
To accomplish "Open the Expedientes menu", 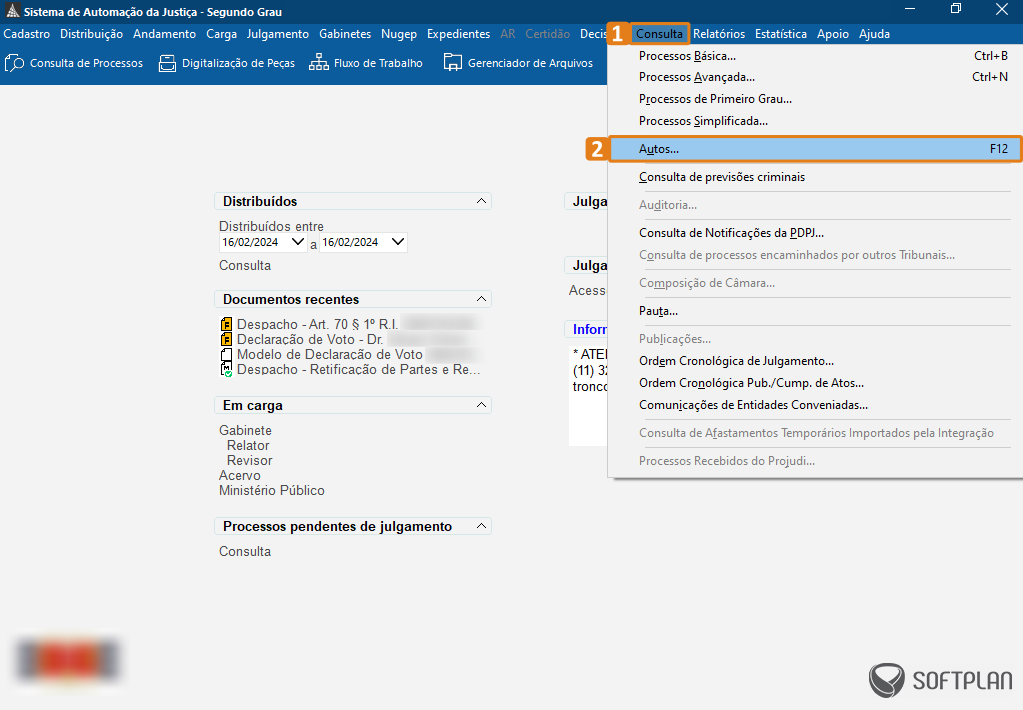I will click(459, 34).
